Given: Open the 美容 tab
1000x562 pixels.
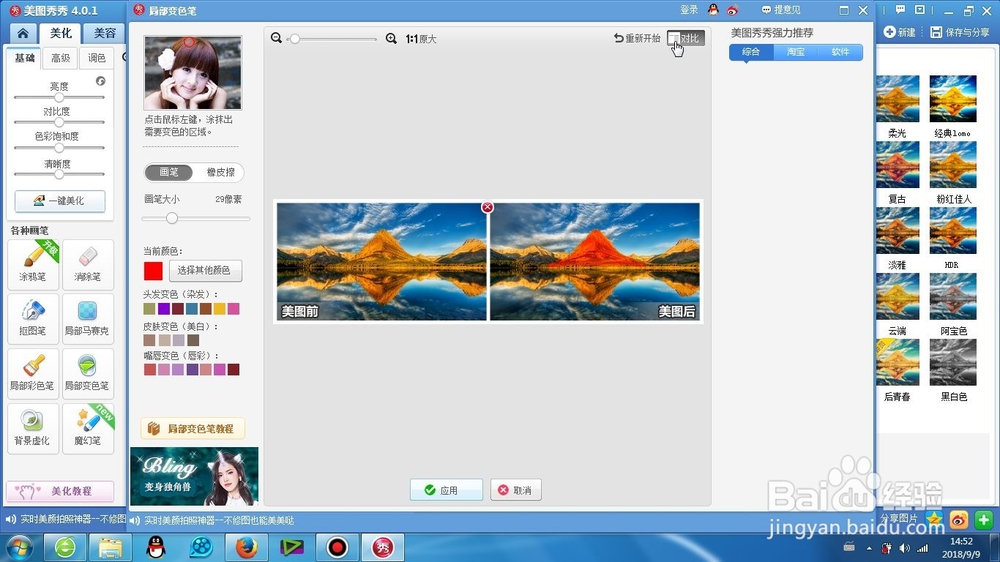Looking at the screenshot, I should click(x=105, y=33).
